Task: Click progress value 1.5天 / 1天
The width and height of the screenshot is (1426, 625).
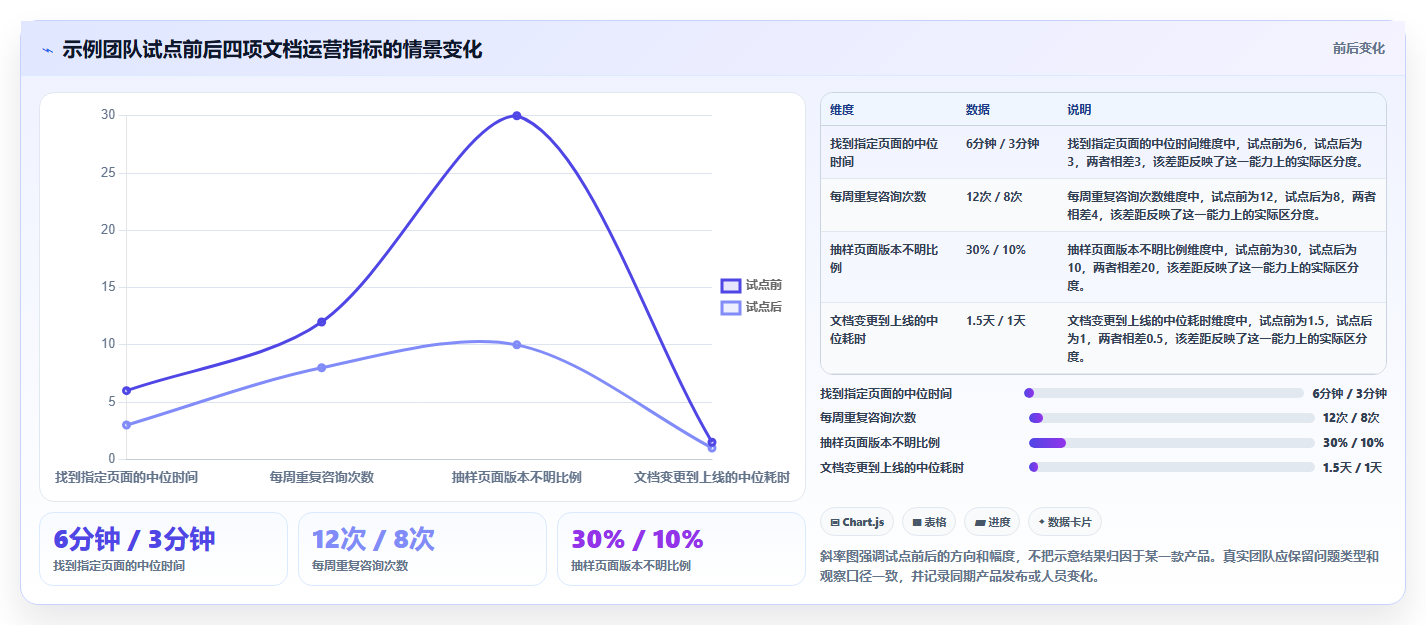Action: [1353, 467]
